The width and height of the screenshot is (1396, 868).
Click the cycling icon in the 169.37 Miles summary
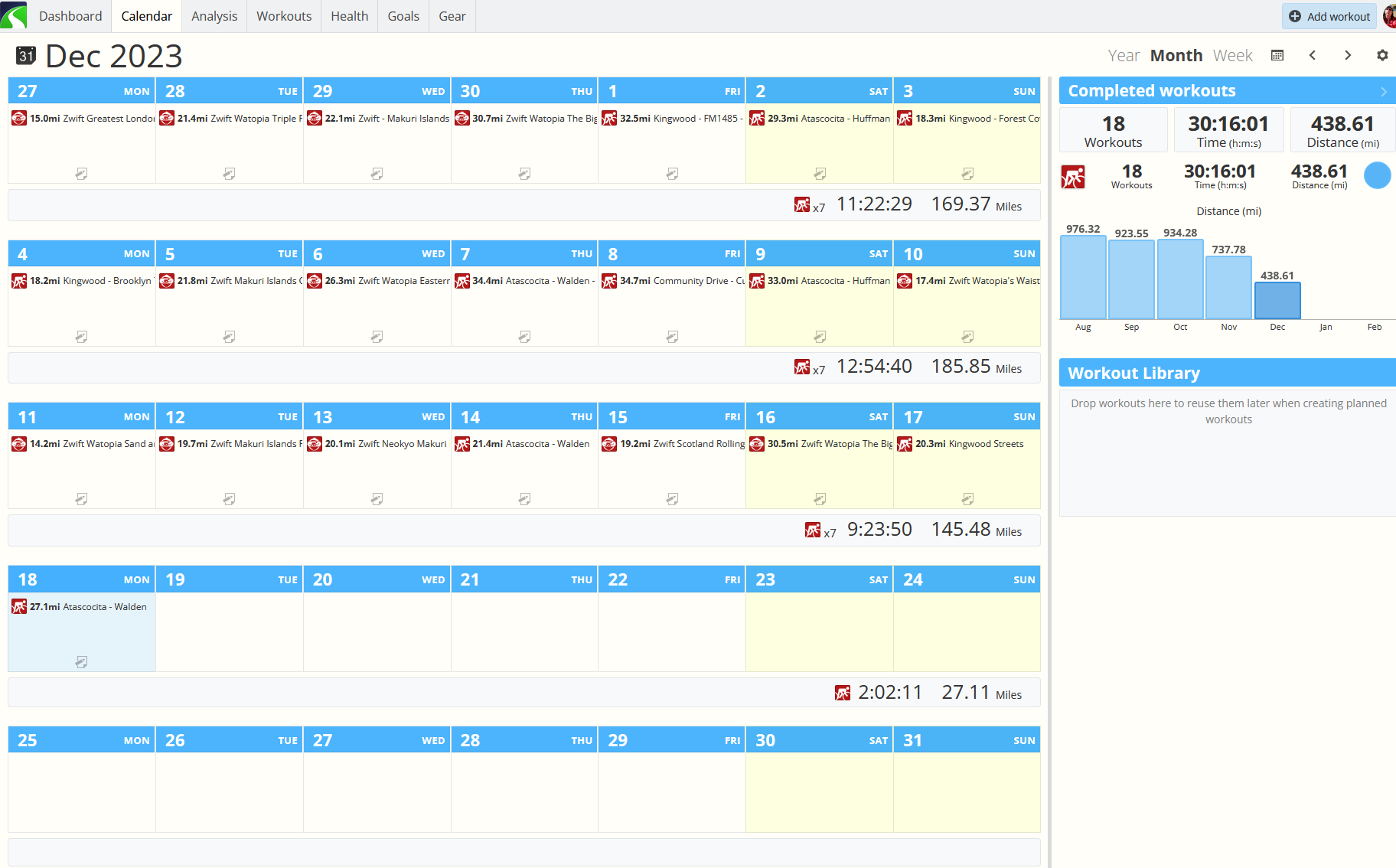coord(802,204)
